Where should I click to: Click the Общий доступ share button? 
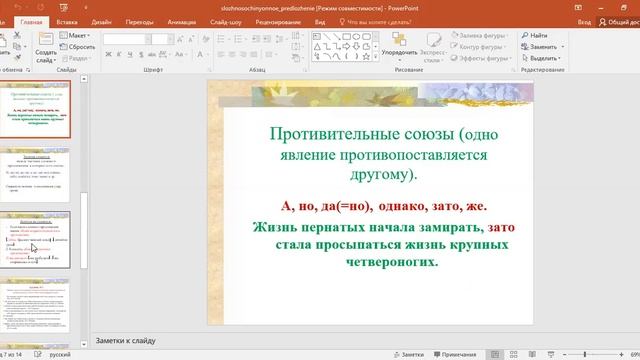619,22
